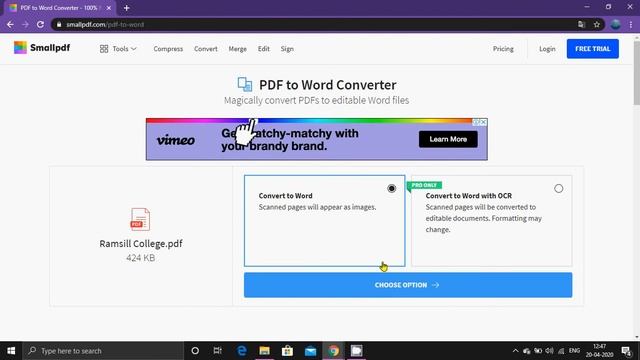Close the PDF to Word Converter tab
The image size is (640, 360).
(x=109, y=8)
